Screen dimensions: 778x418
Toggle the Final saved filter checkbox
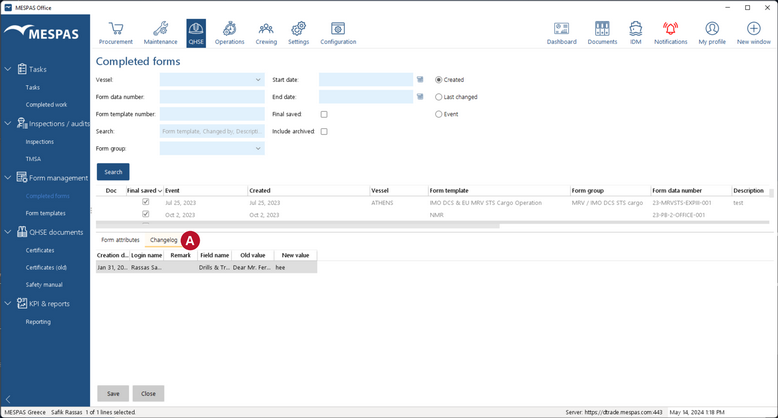[324, 114]
